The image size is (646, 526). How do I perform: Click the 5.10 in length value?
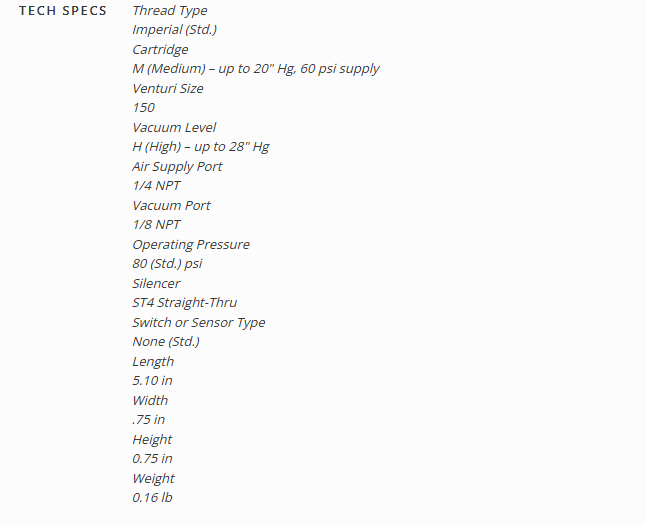[152, 381]
